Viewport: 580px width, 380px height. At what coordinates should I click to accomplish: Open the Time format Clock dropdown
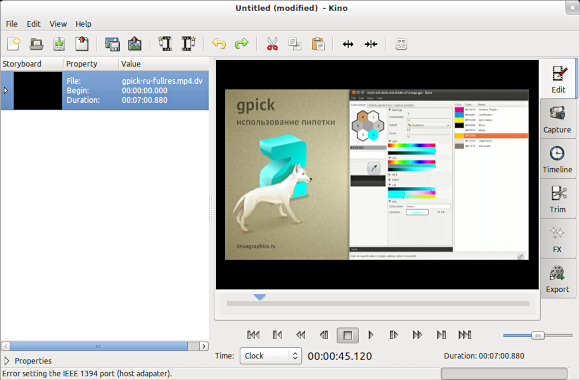[271, 356]
